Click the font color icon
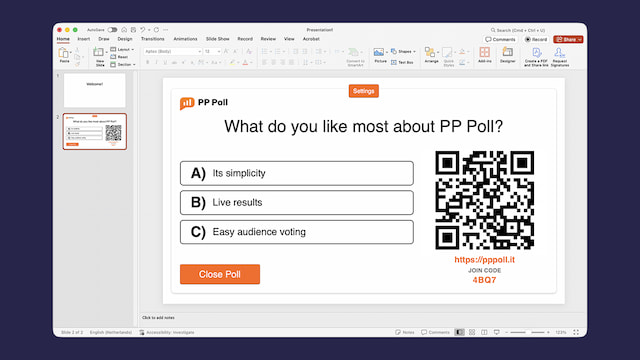 [x=245, y=62]
